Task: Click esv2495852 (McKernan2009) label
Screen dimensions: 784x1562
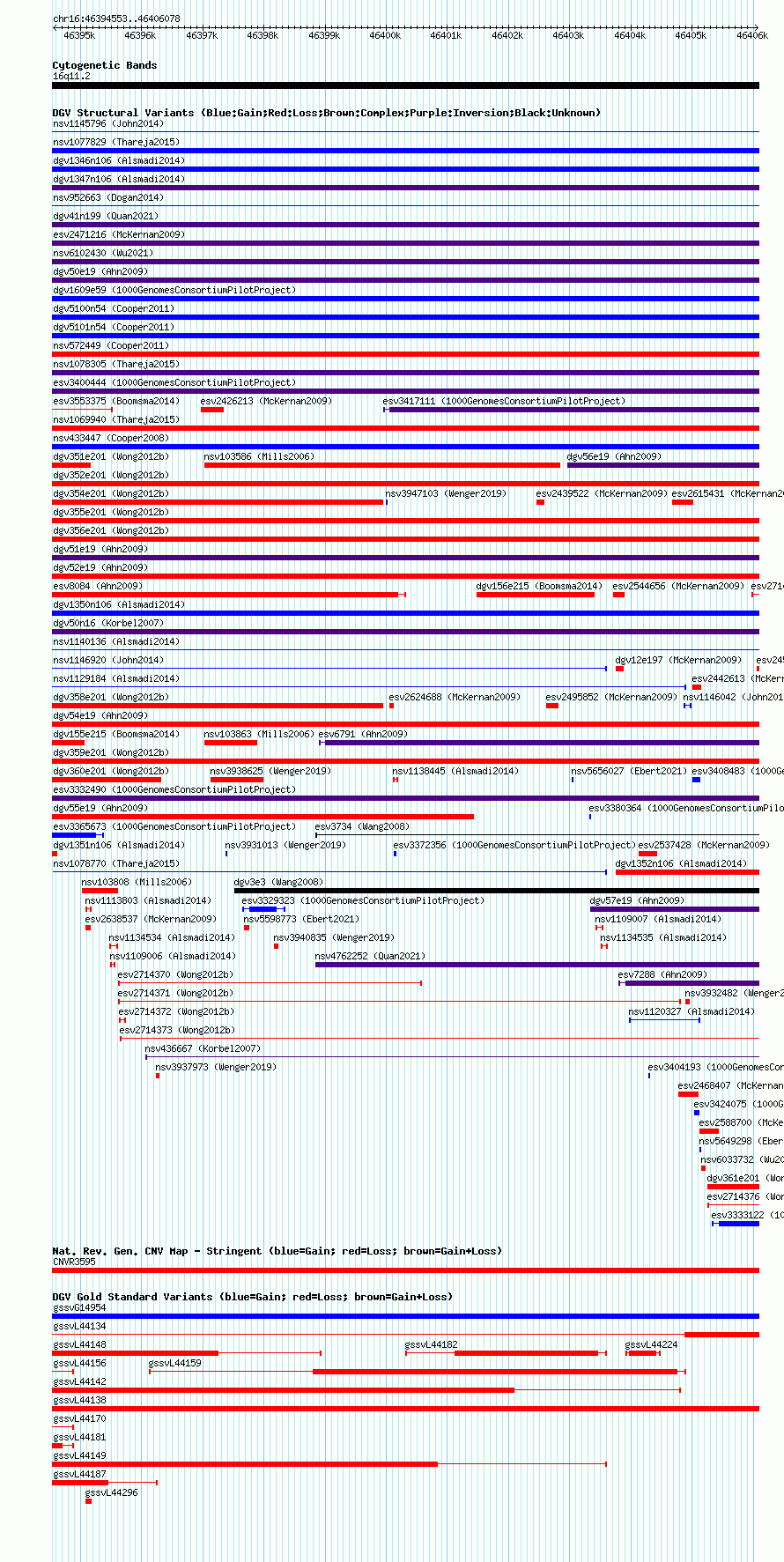Action: pos(611,697)
